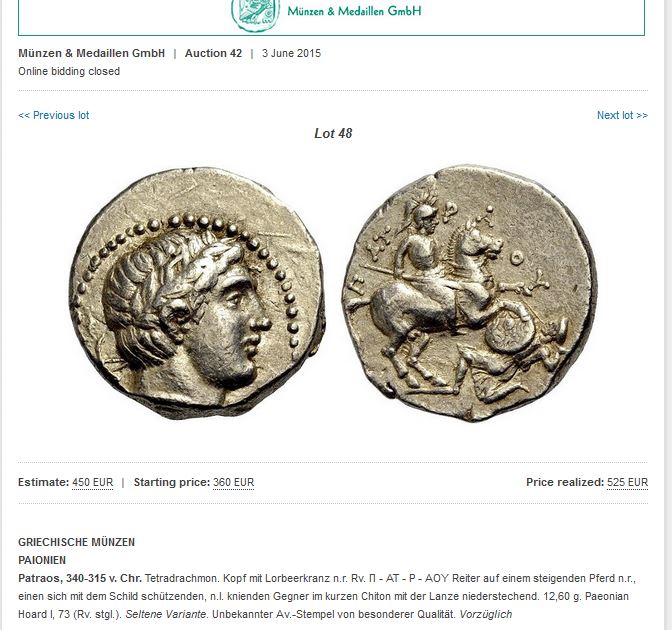Click the Lot 48 title
672x630 pixels.
click(333, 133)
